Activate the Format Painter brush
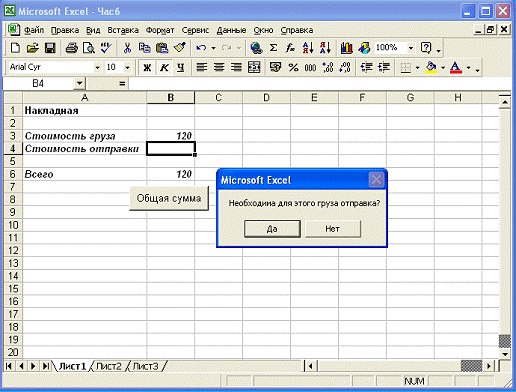 click(180, 48)
